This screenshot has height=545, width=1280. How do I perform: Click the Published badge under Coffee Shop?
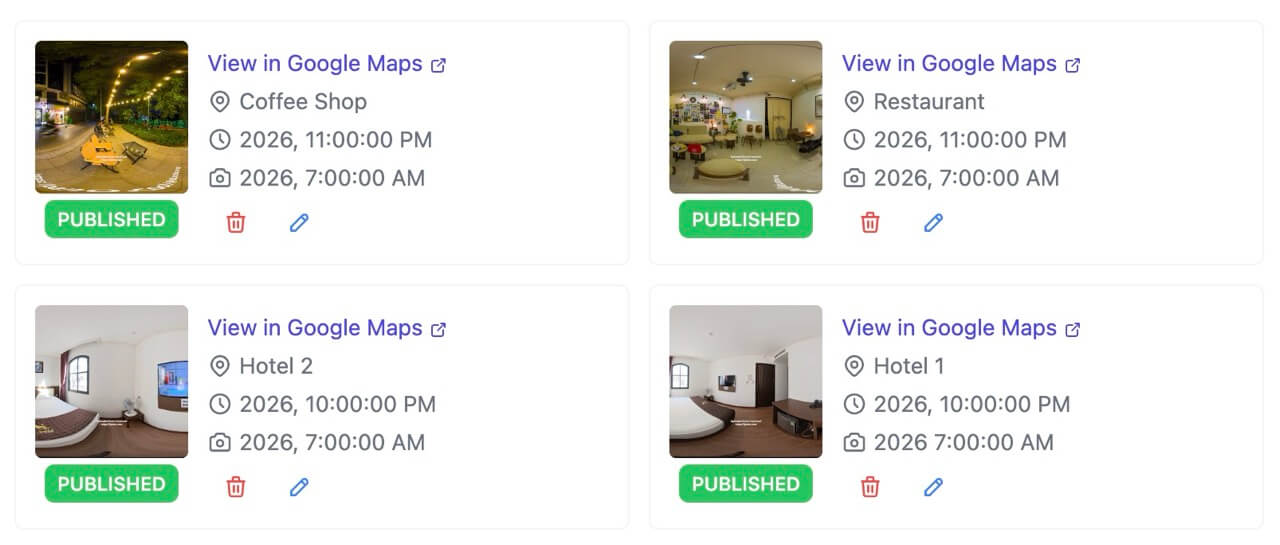(x=111, y=219)
